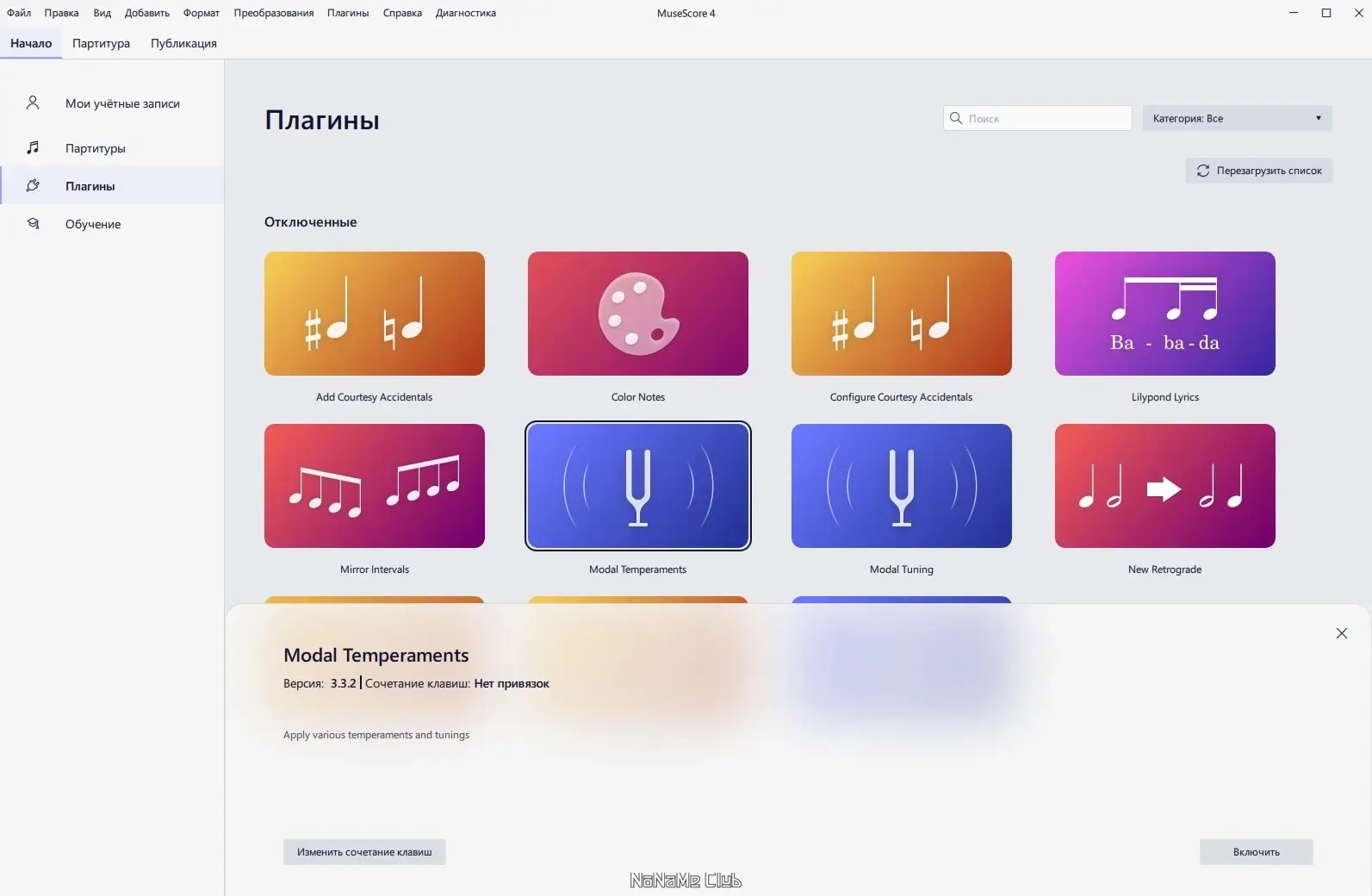
Task: Go to the 'Обучение' sidebar section
Action: (112, 224)
